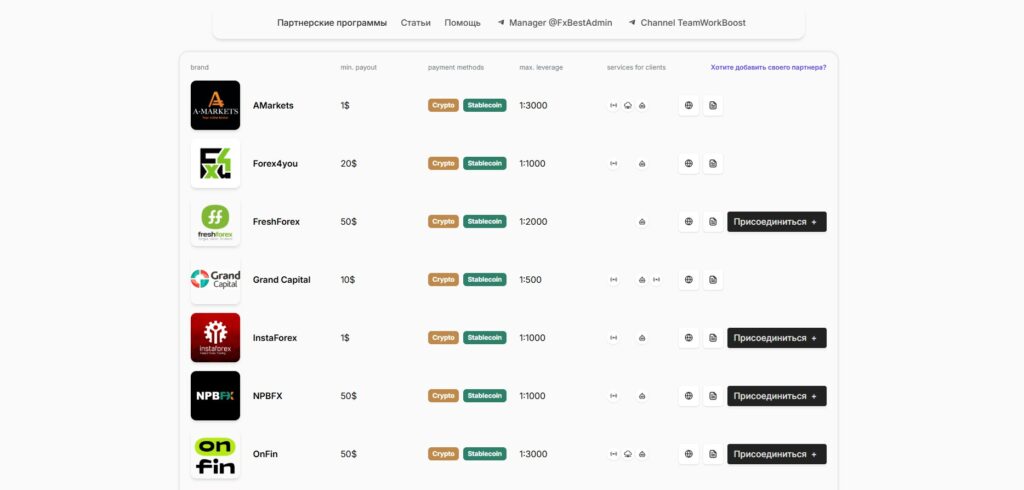This screenshot has width=1024, height=490.
Task: Open the Партнерские программы menu item
Action: point(332,23)
